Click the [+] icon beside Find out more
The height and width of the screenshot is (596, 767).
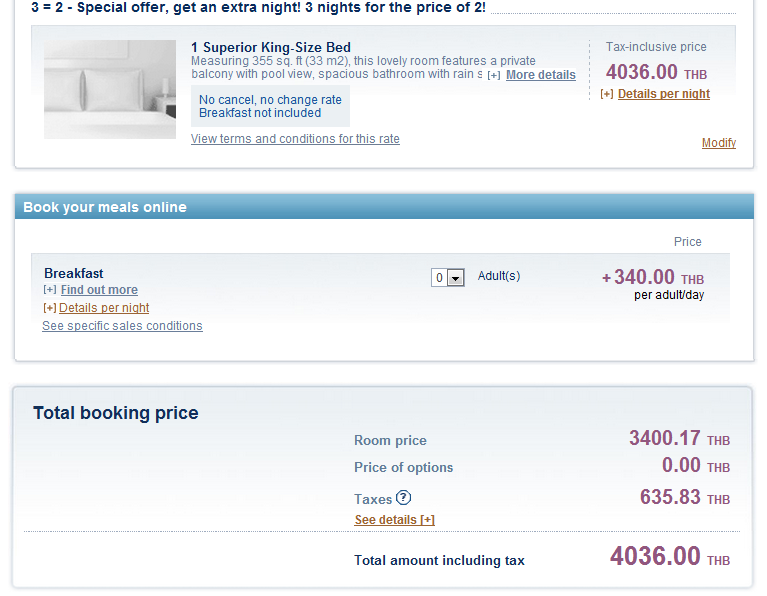pyautogui.click(x=50, y=290)
